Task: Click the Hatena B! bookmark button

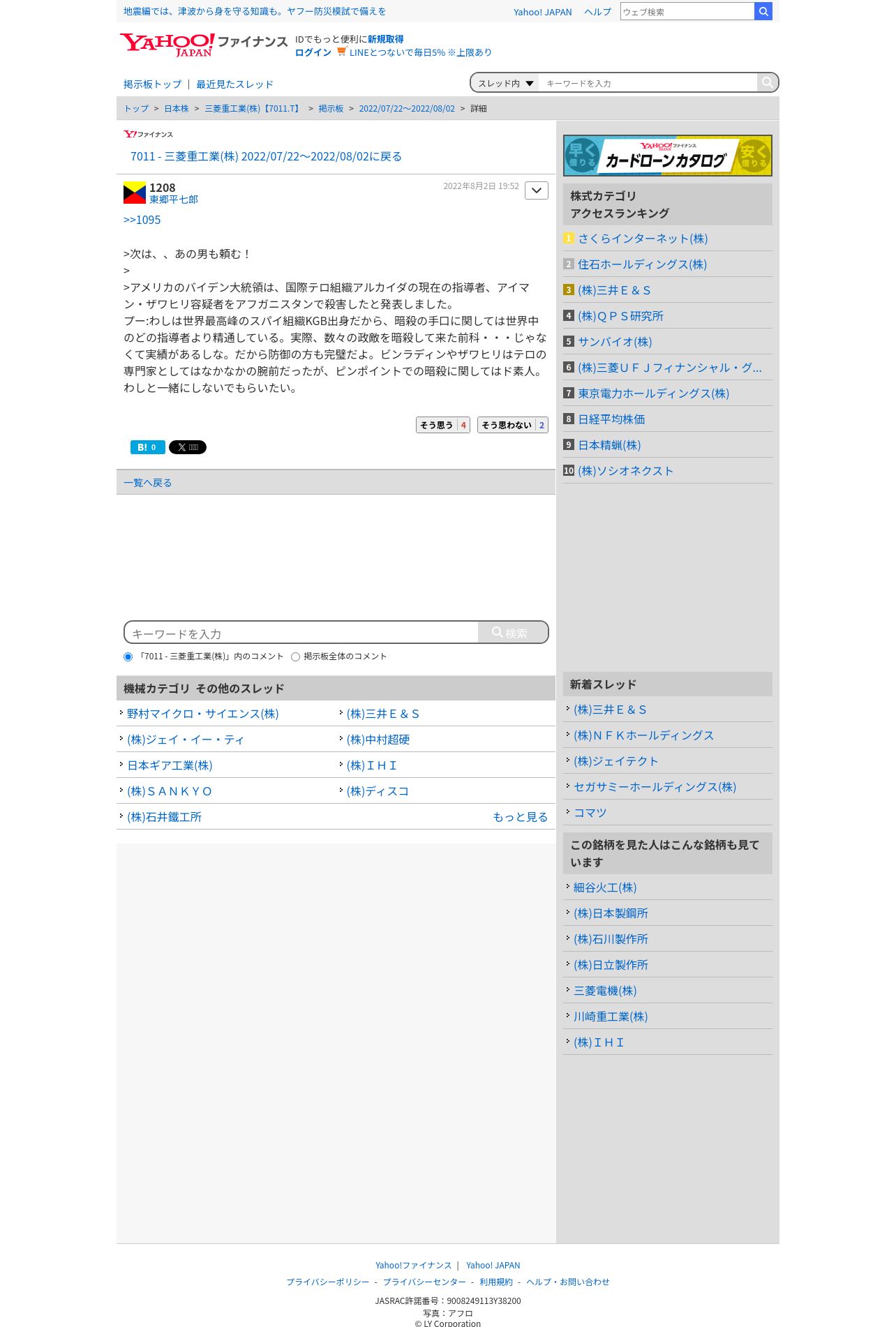Action: [x=148, y=447]
